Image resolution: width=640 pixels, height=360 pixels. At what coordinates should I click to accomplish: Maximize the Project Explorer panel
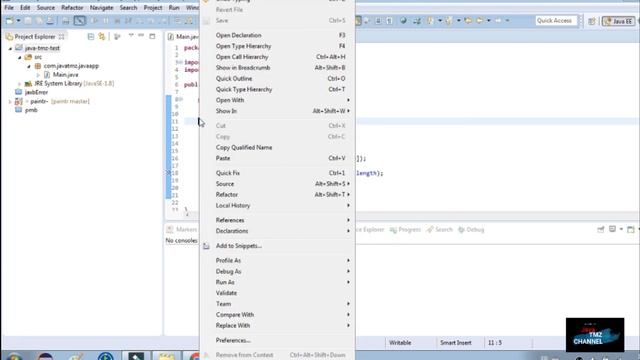pos(152,36)
